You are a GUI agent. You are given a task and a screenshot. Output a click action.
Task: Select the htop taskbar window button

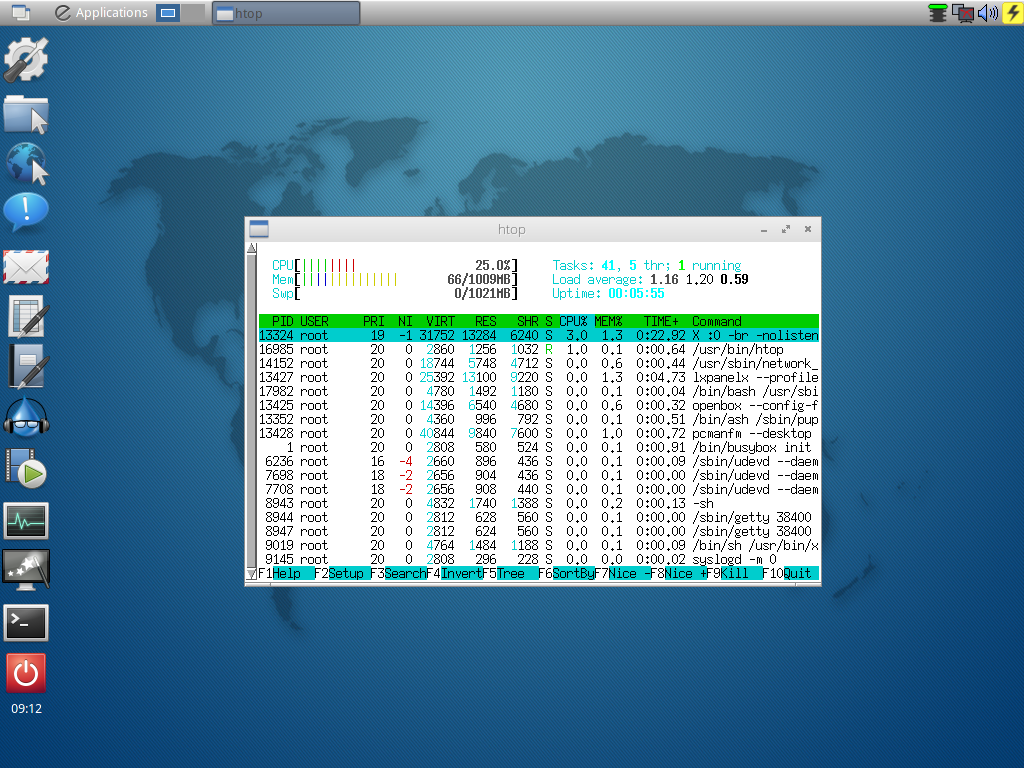286,13
